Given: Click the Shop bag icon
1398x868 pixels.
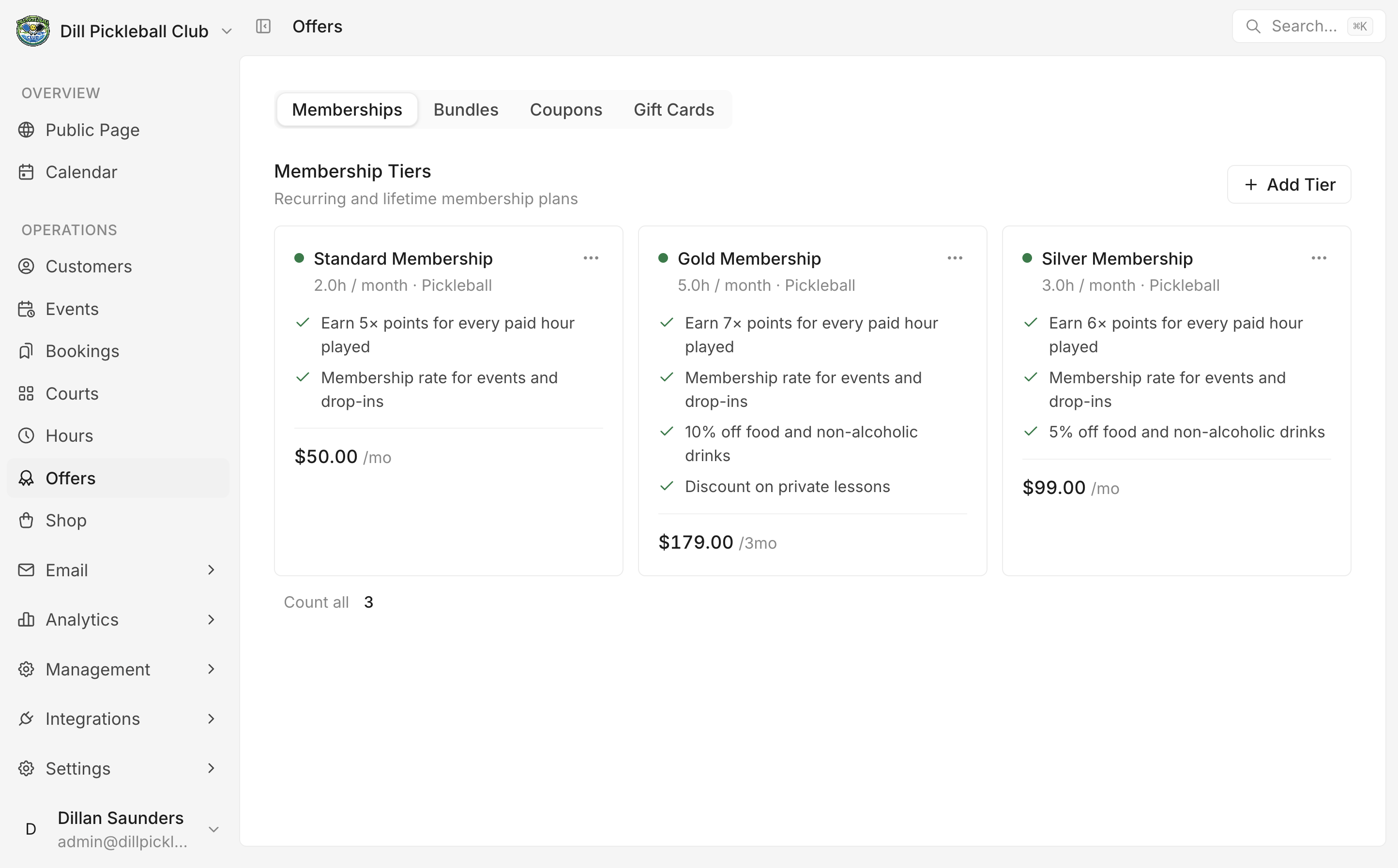Looking at the screenshot, I should coord(26,520).
